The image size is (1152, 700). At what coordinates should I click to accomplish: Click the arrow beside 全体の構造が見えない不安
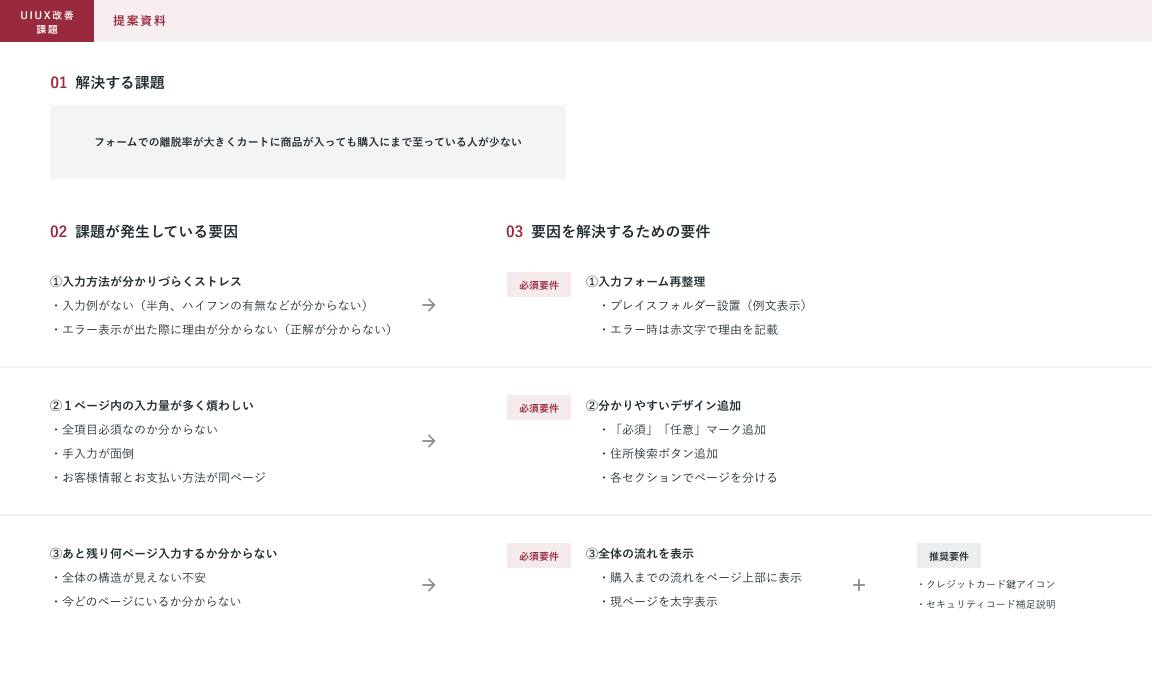428,585
